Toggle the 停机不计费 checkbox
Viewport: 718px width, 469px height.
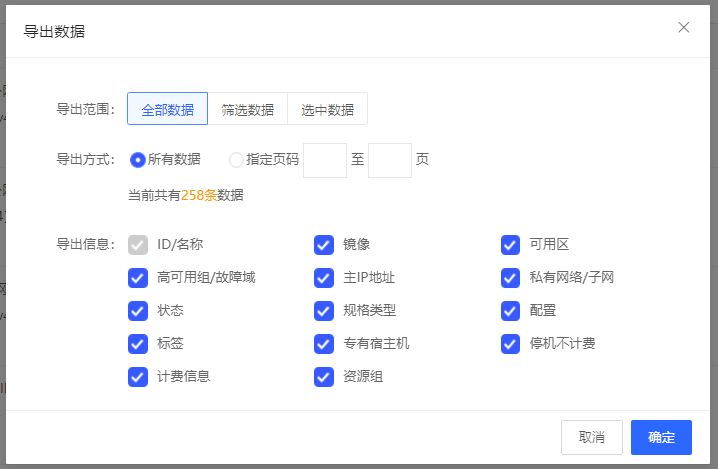click(x=510, y=344)
